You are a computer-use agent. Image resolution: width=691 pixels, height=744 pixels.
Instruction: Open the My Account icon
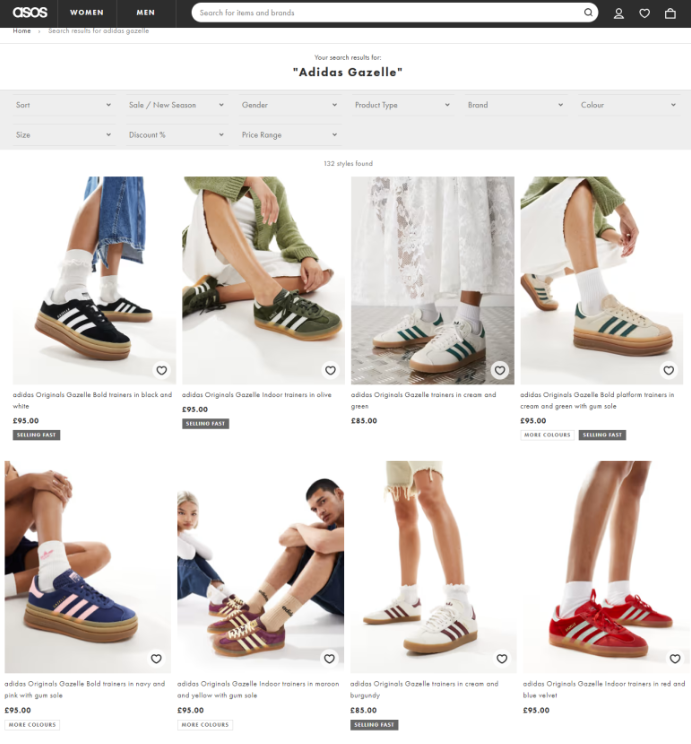coord(618,13)
